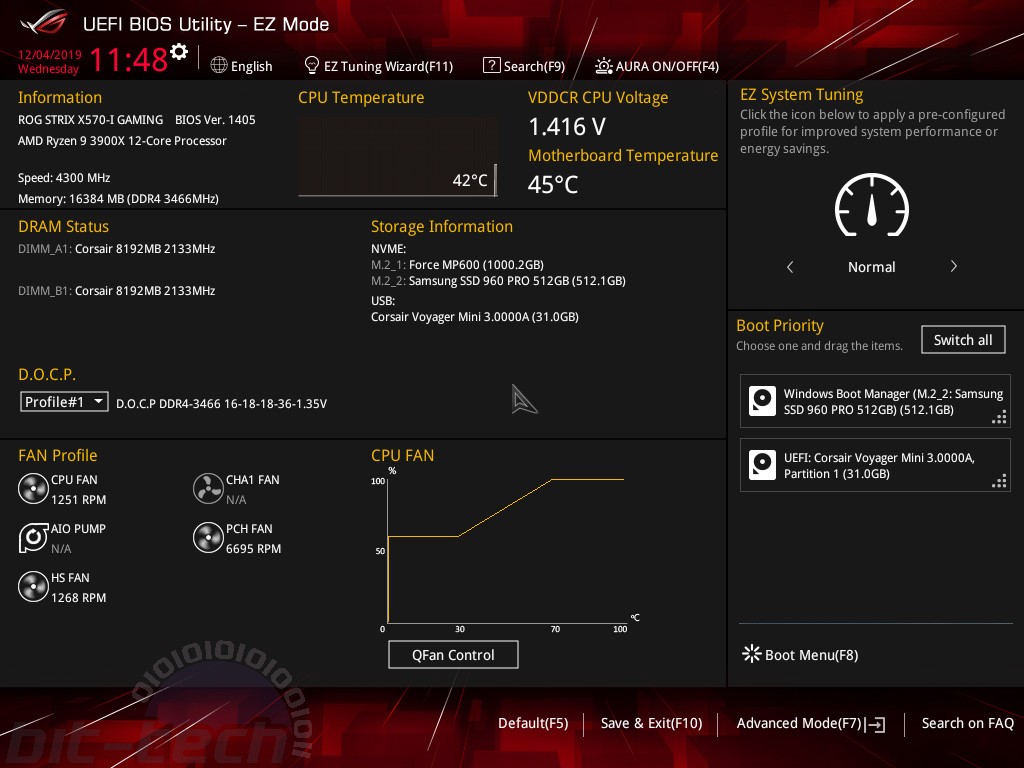Click drag handle on Windows Boot Manager entry

tap(999, 417)
